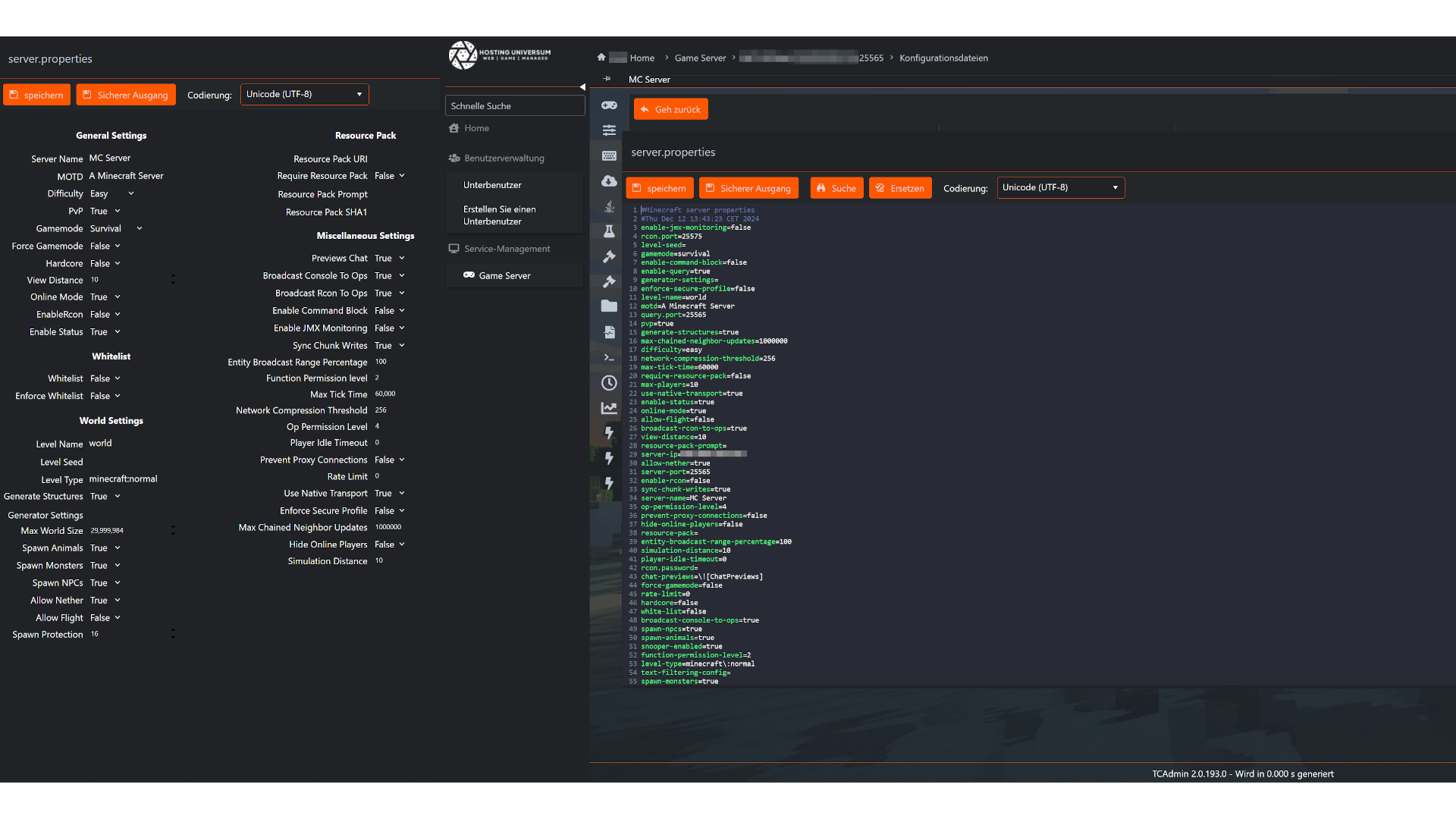
Task: Open the terminal console icon
Action: click(609, 357)
